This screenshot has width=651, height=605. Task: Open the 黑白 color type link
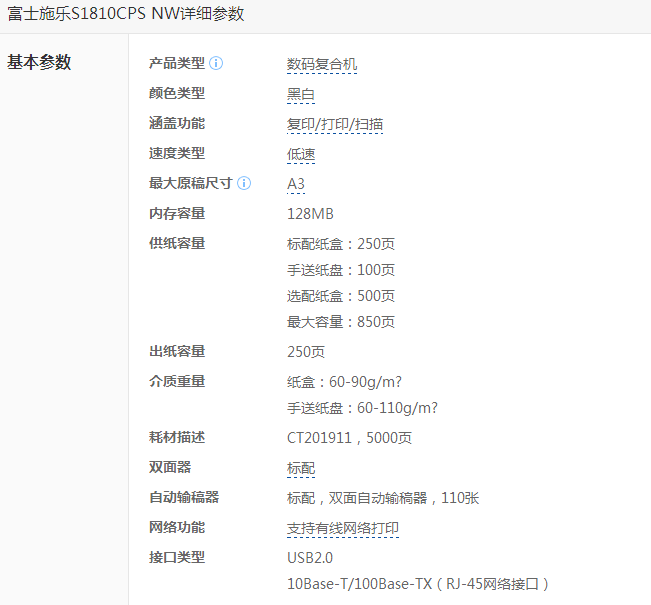point(301,94)
